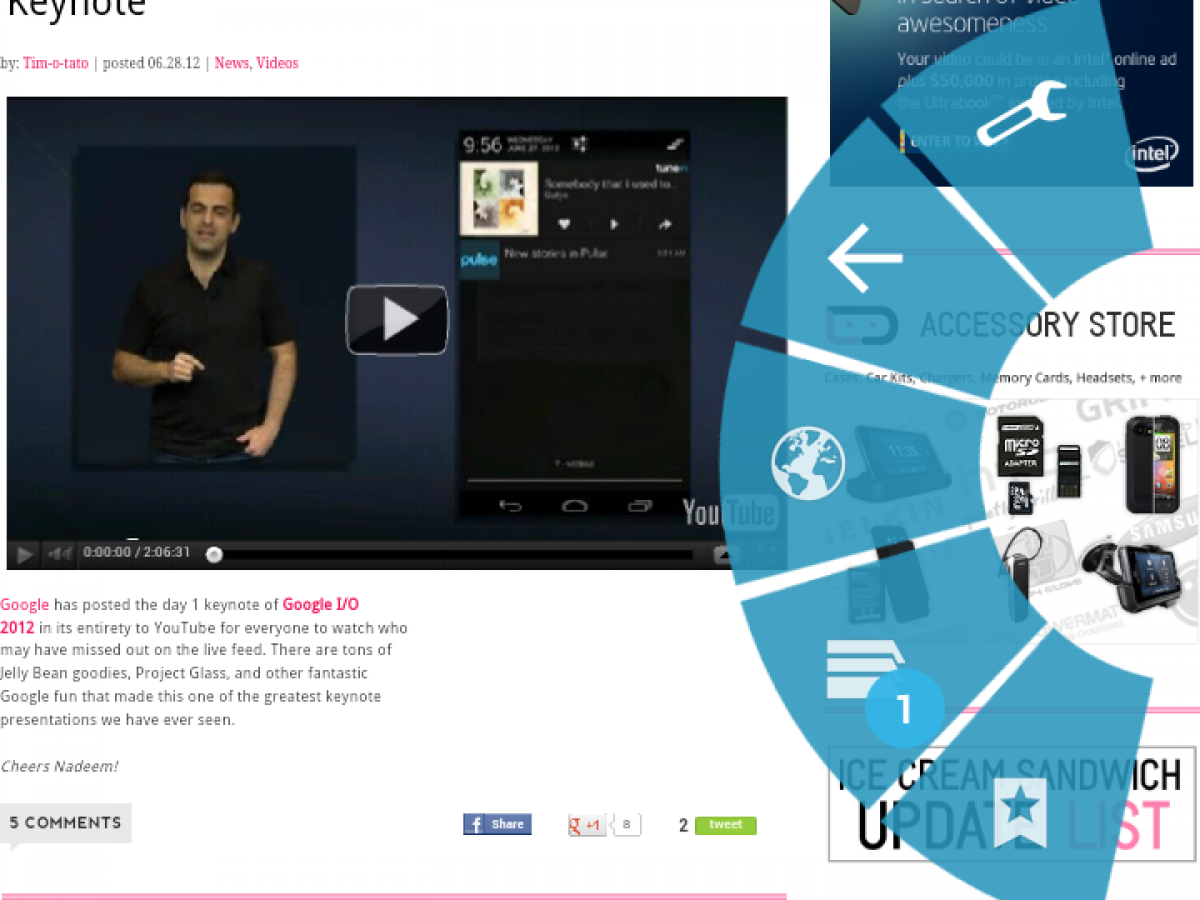
Task: Click the Google +1 button
Action: [587, 825]
